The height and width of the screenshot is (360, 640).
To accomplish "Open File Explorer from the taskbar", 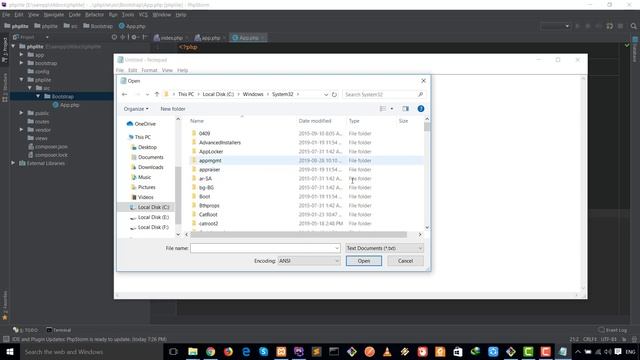I will (x=193, y=351).
